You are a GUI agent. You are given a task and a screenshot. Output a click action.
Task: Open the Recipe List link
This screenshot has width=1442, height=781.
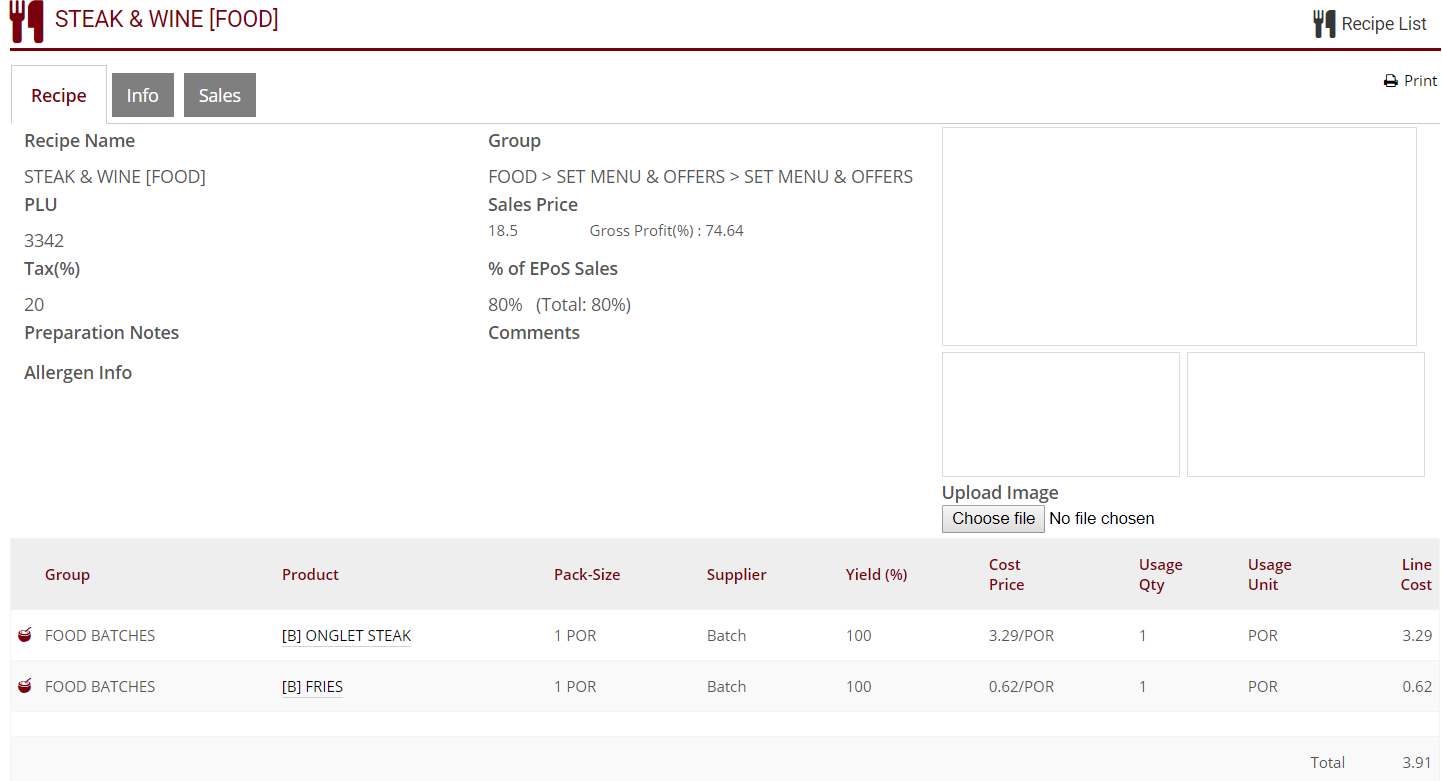coord(1383,24)
